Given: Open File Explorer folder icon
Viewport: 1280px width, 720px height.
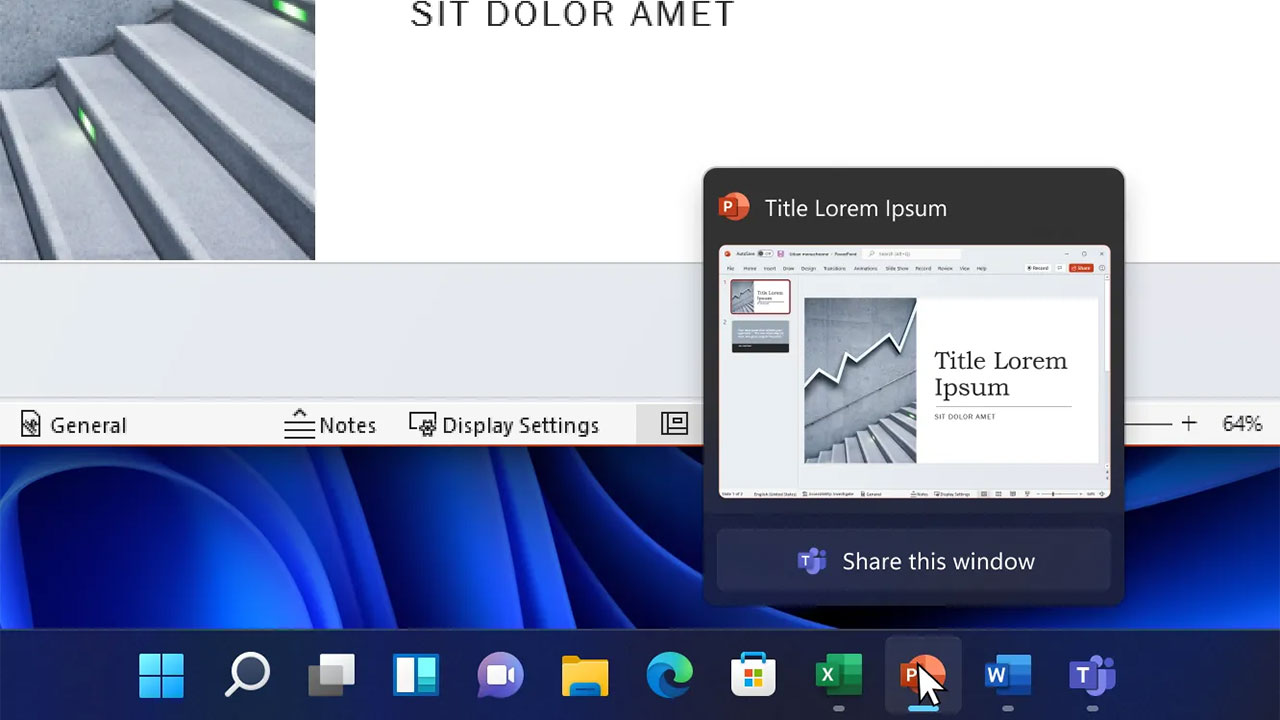Looking at the screenshot, I should tap(585, 676).
